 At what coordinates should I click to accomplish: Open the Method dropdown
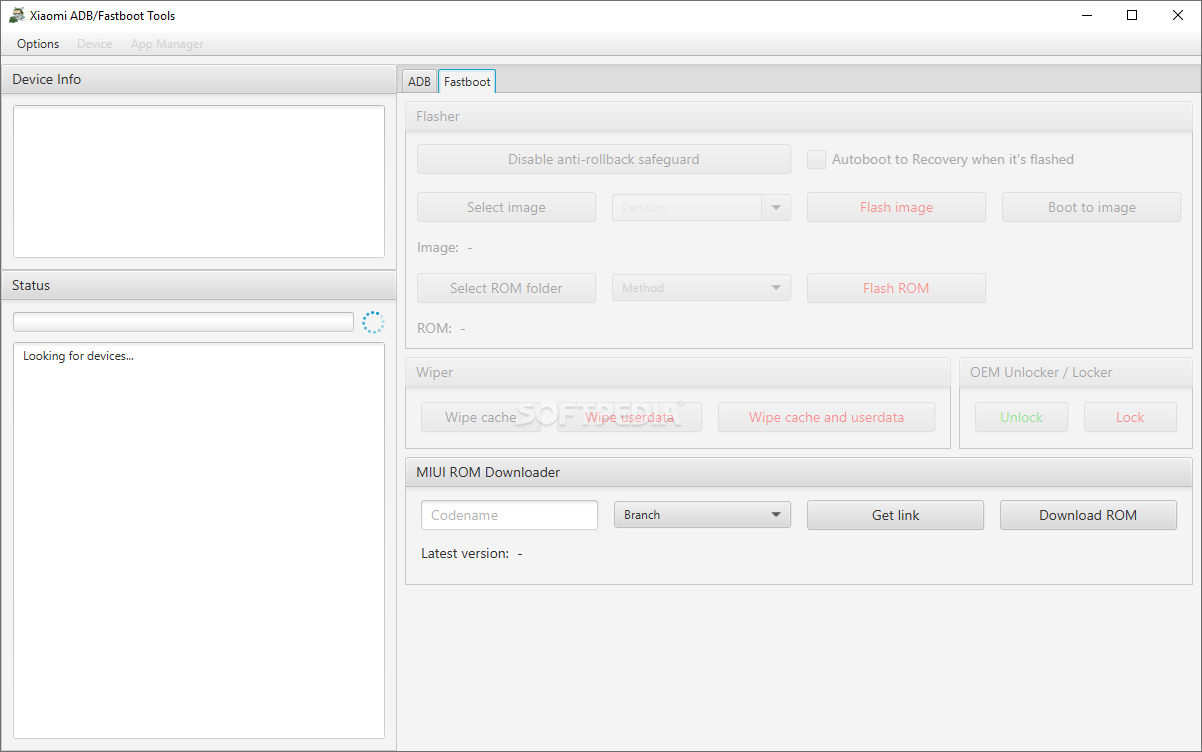pos(701,288)
